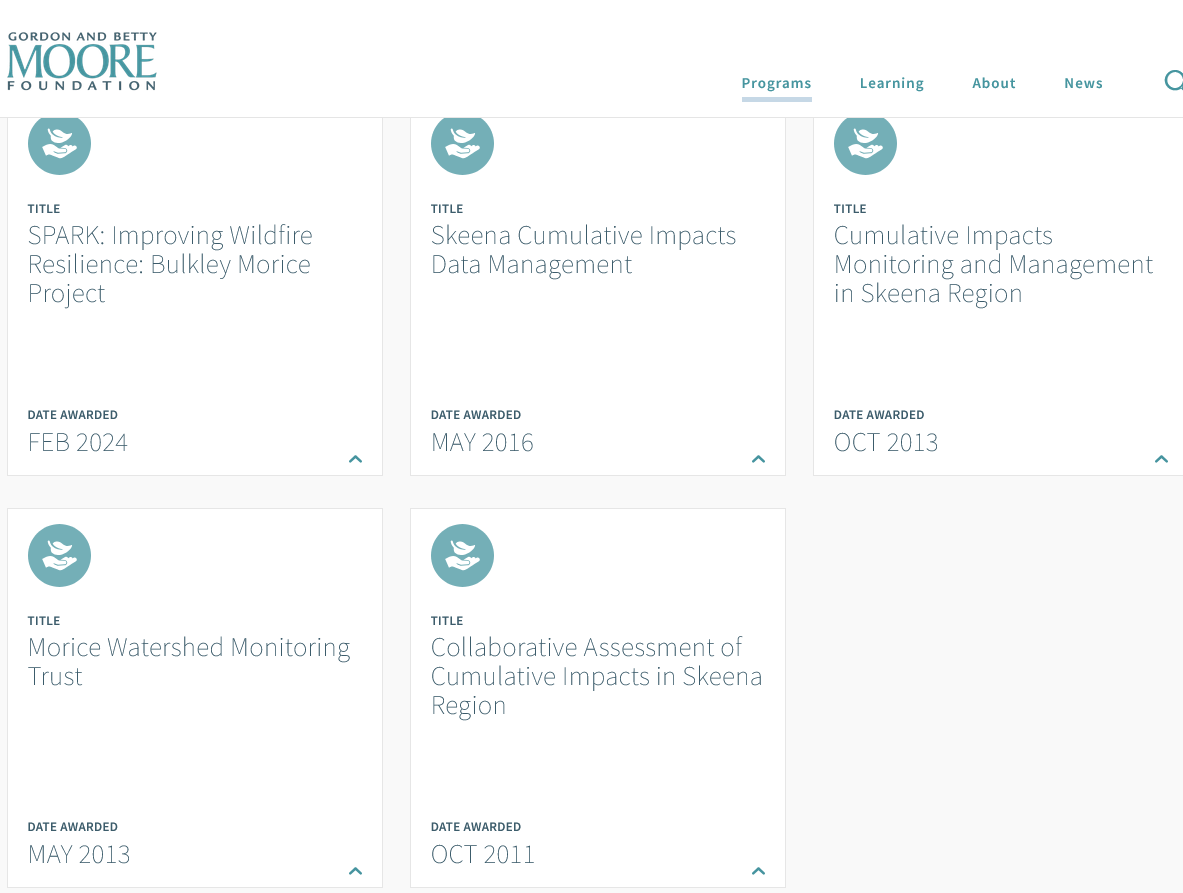Open Skeena Cumulative Impacts Data Management title

point(583,250)
